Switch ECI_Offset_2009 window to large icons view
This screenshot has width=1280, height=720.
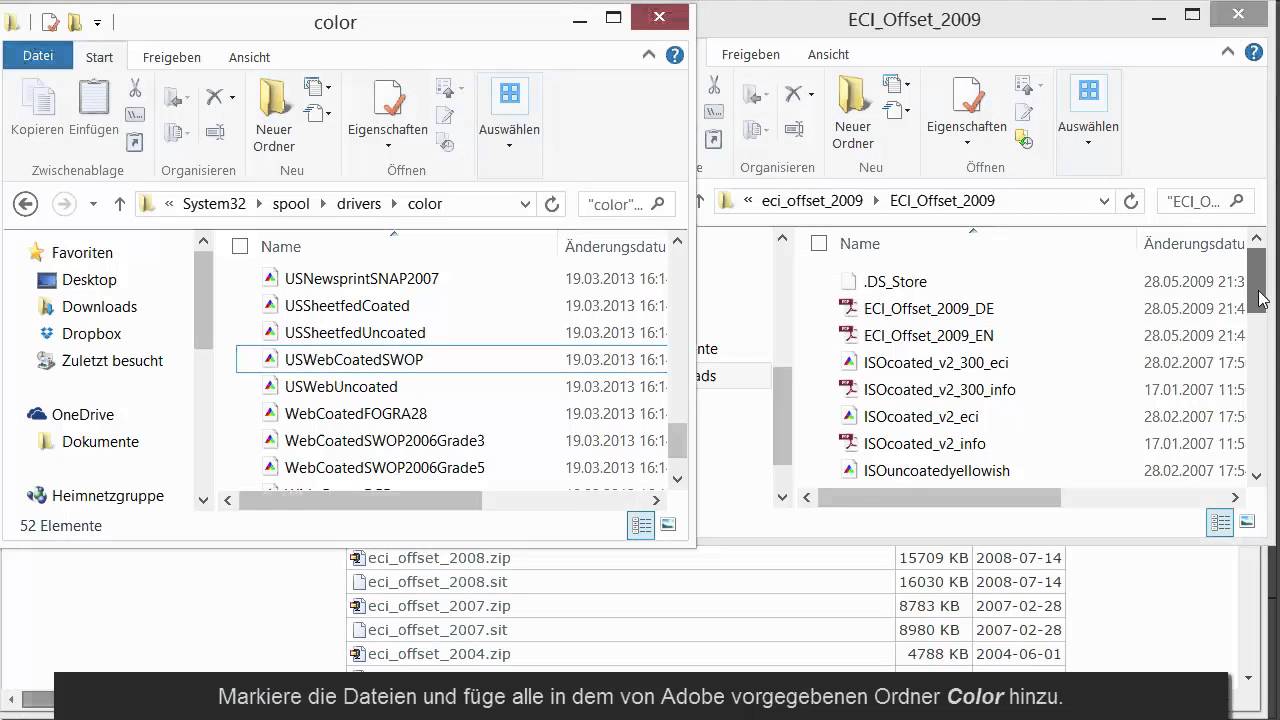pyautogui.click(x=1247, y=521)
